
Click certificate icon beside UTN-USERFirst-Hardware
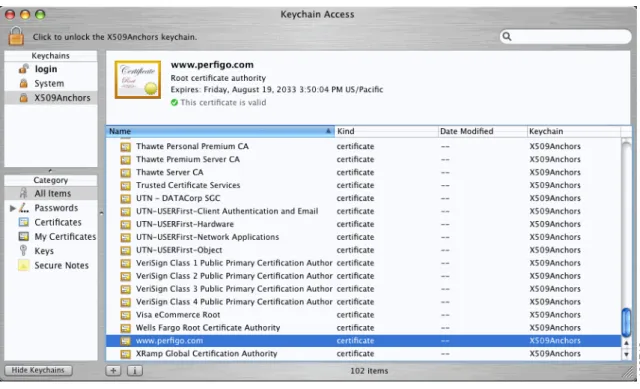(125, 225)
